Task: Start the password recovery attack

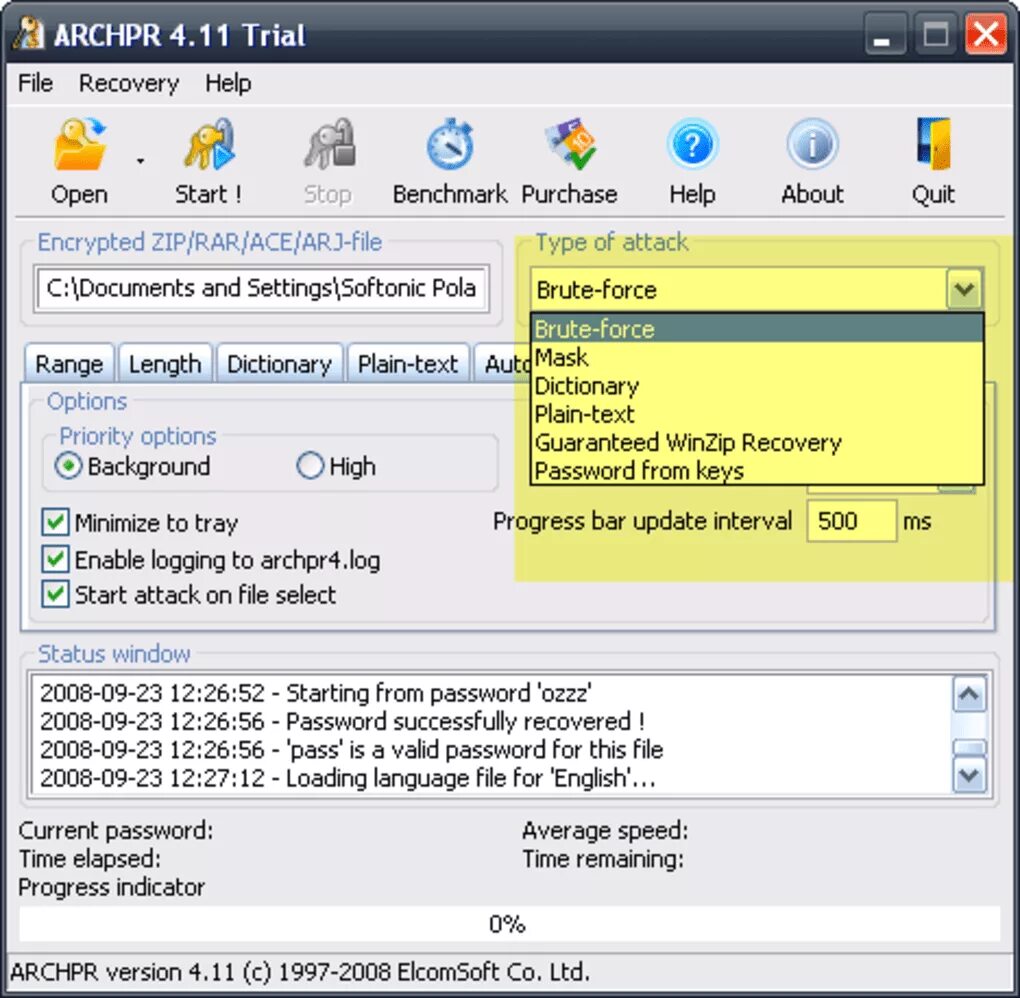Action: 208,161
